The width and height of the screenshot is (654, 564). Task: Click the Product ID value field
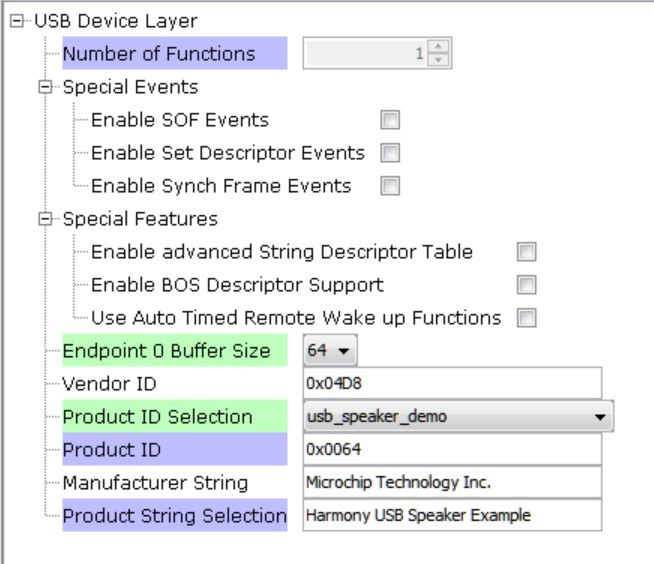click(453, 449)
